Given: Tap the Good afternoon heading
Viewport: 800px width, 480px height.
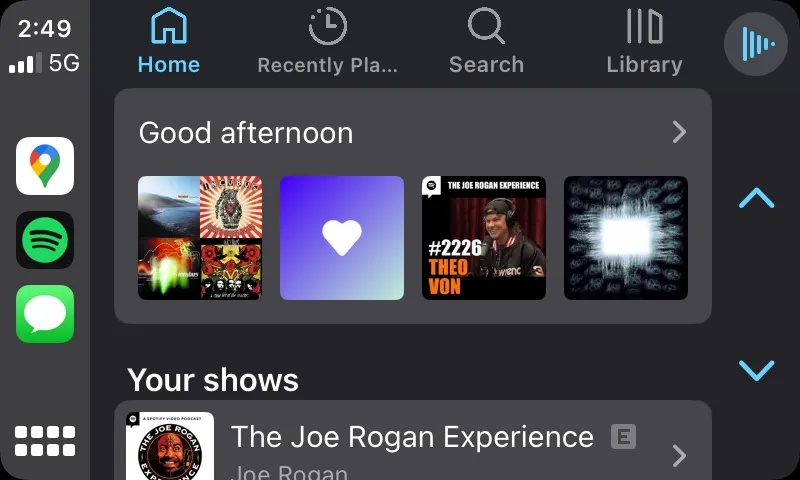Looking at the screenshot, I should [246, 133].
